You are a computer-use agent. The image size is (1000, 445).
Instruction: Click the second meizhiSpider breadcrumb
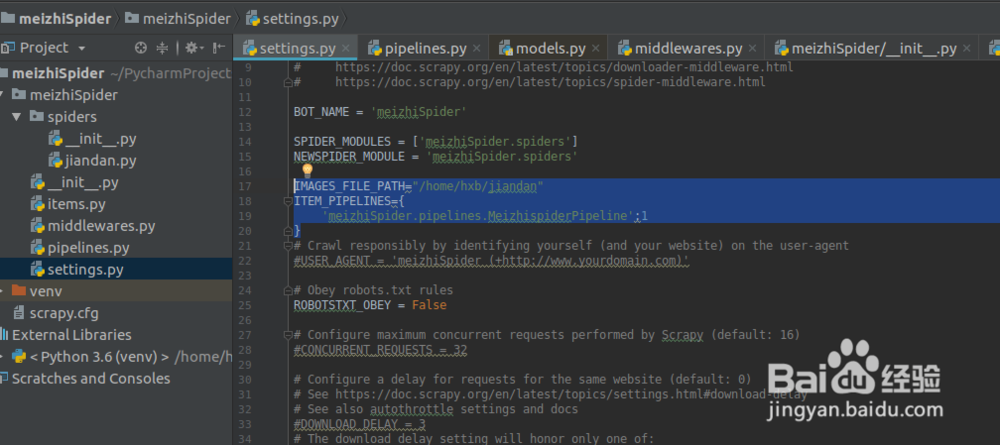[x=178, y=18]
